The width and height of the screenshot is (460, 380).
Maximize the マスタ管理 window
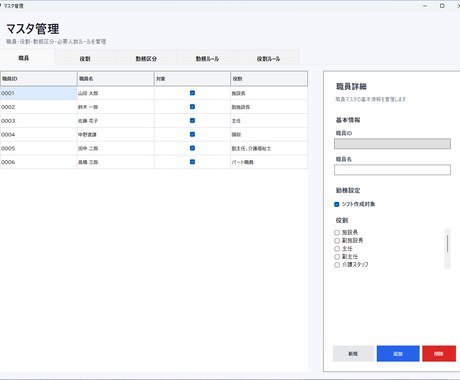coord(442,6)
